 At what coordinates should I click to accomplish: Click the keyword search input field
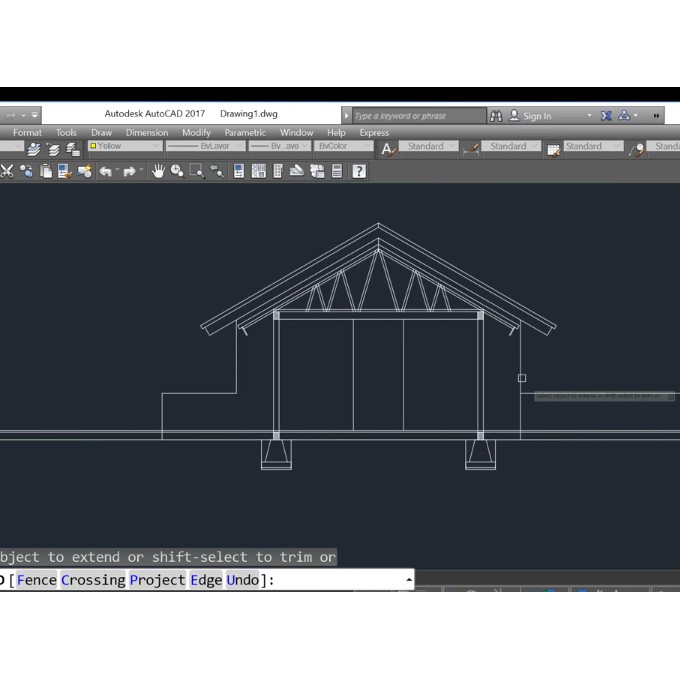pyautogui.click(x=415, y=116)
